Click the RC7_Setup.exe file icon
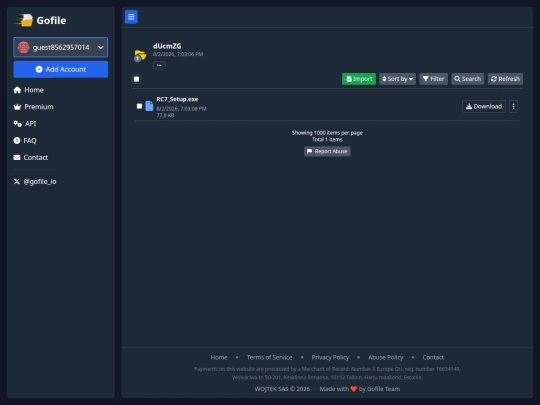540x405 pixels. pos(149,106)
